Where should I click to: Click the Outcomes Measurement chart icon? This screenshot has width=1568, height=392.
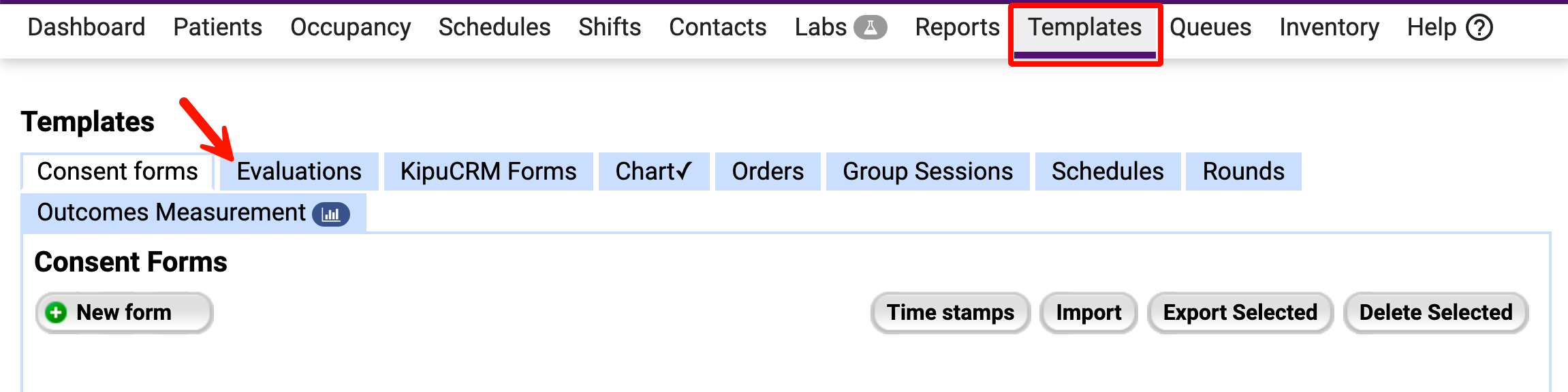[x=331, y=214]
